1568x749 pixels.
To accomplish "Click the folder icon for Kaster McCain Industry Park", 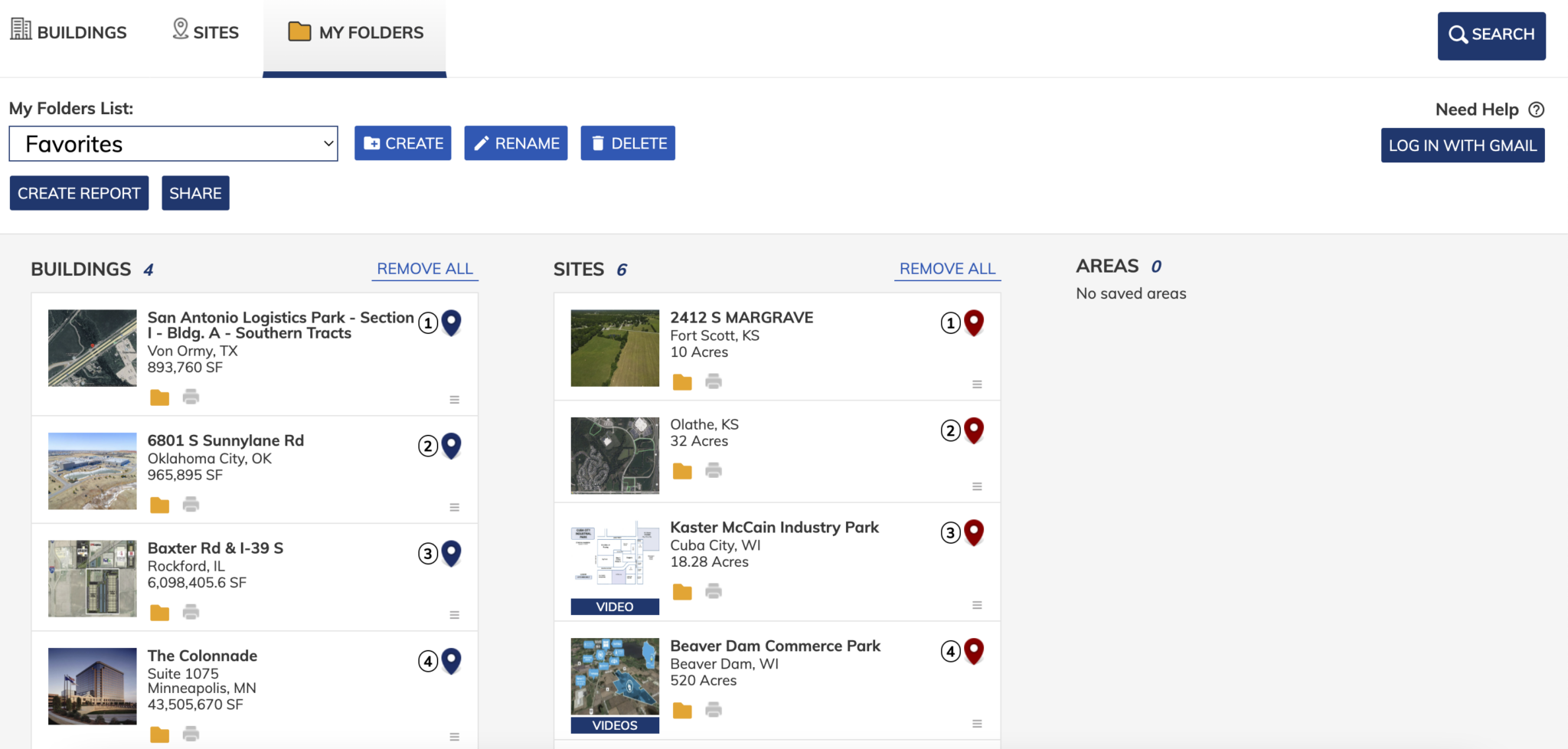I will click(x=681, y=591).
